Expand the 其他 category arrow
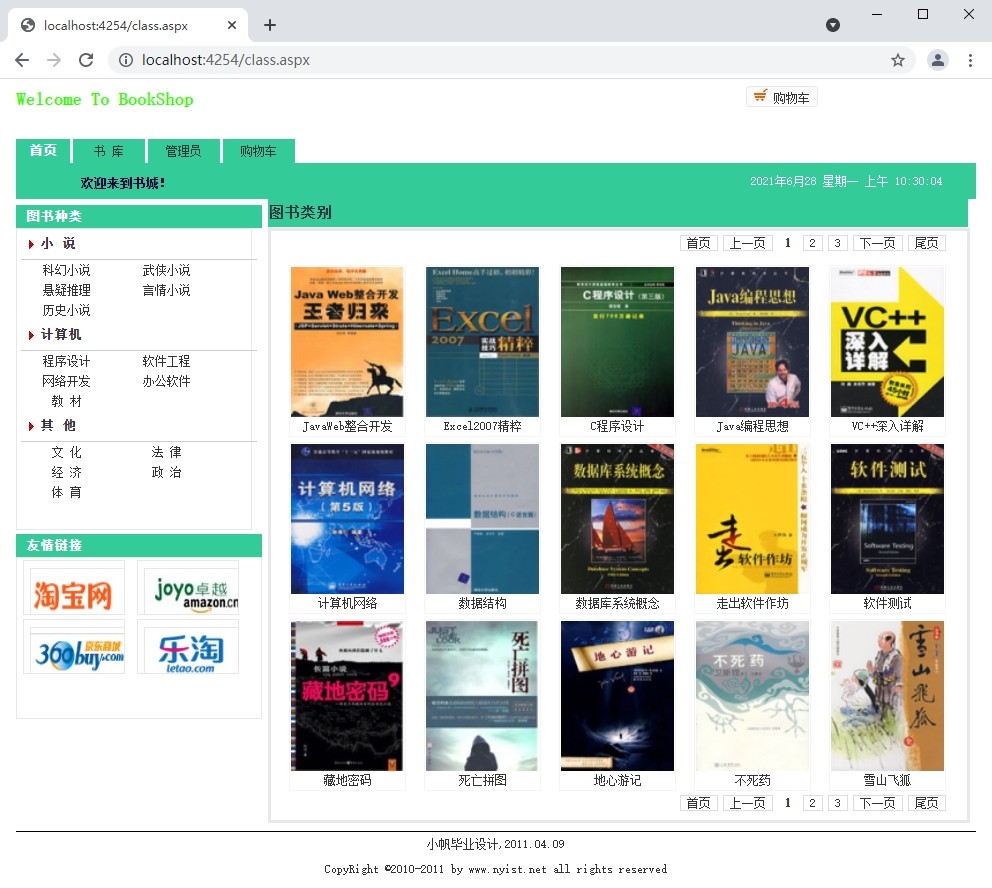Screen dimensions: 992x888 click(x=30, y=426)
